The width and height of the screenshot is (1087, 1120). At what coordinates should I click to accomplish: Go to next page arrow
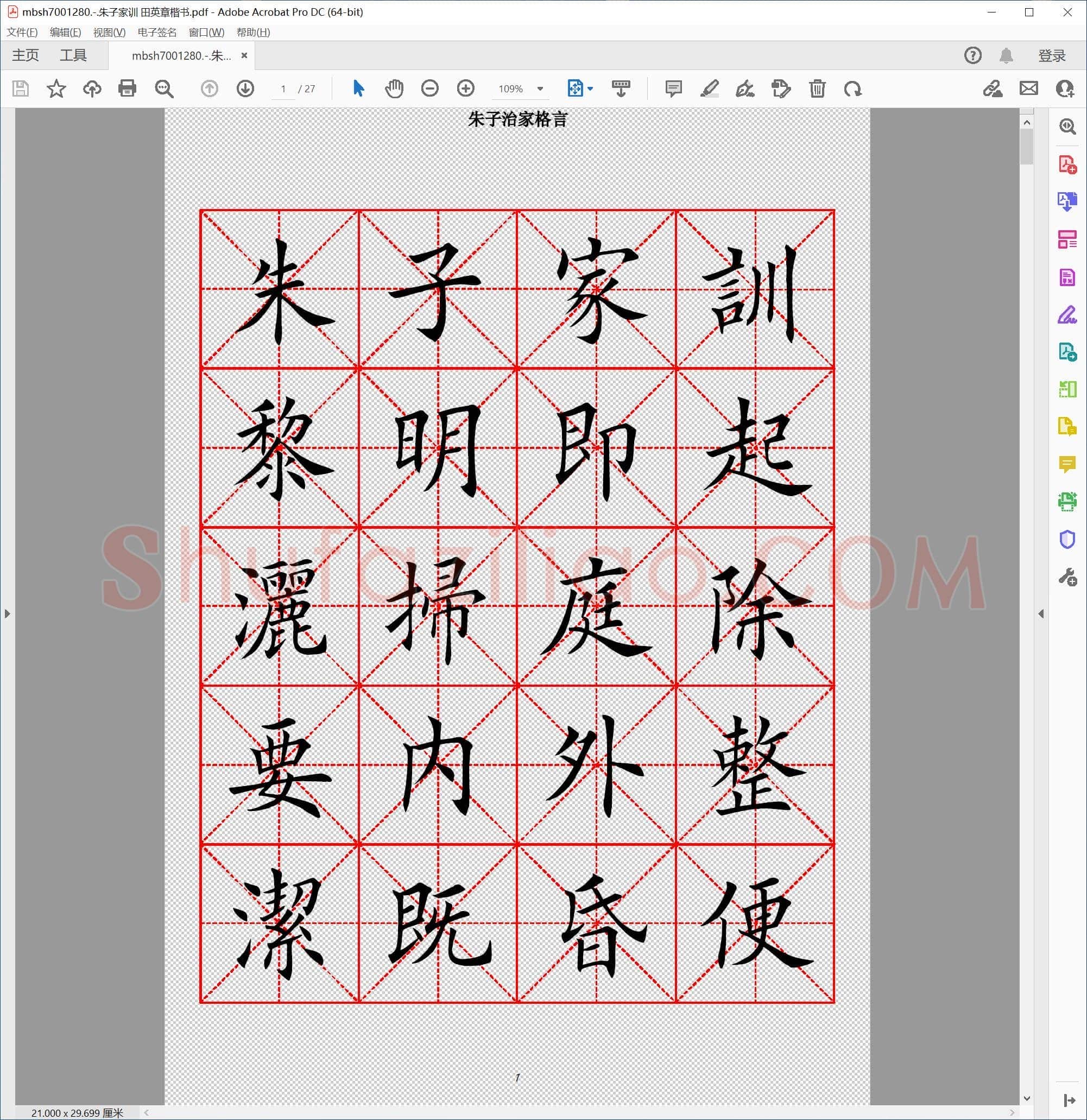(245, 88)
